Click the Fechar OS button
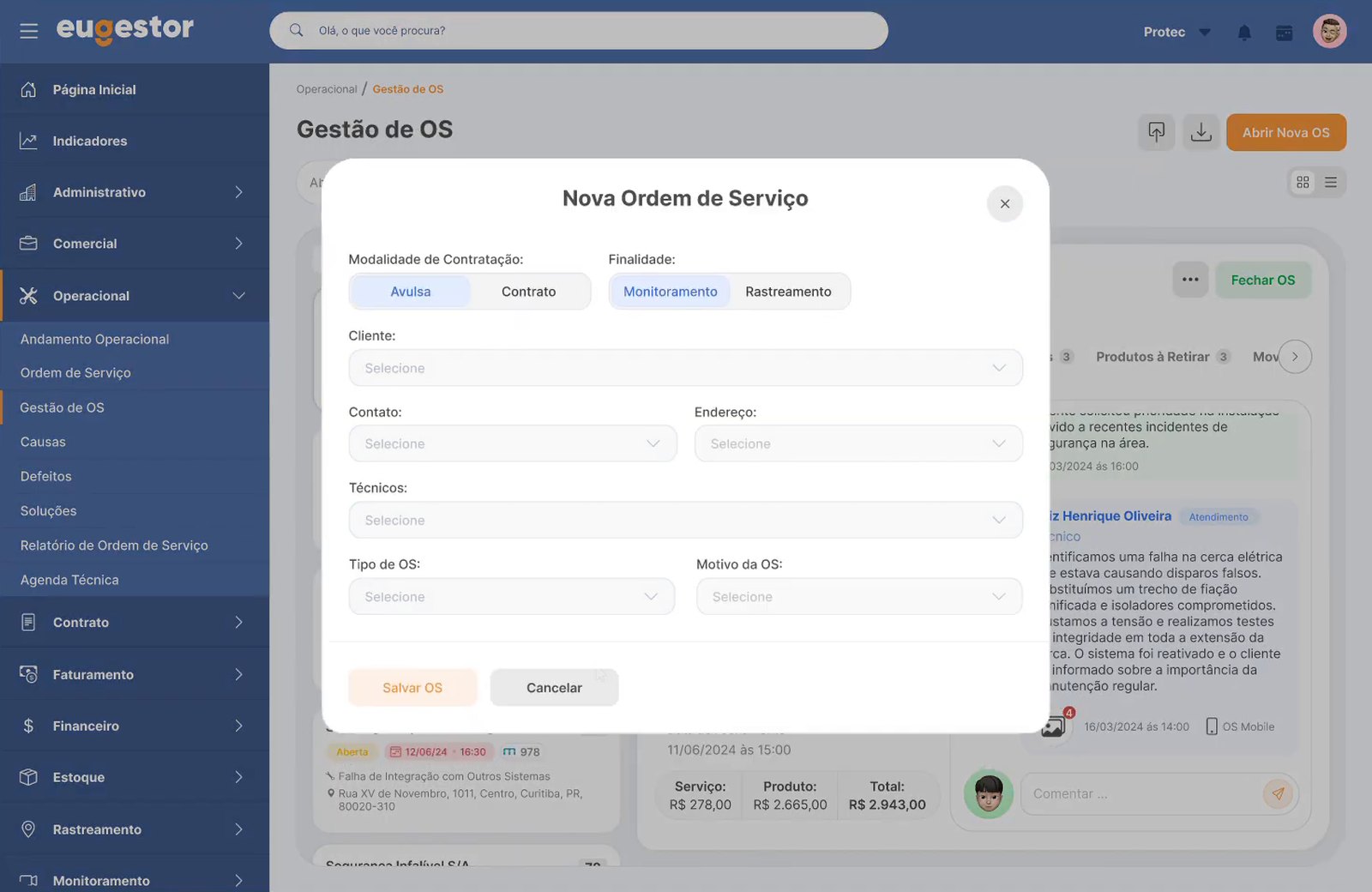The height and width of the screenshot is (892, 1372). click(1263, 280)
